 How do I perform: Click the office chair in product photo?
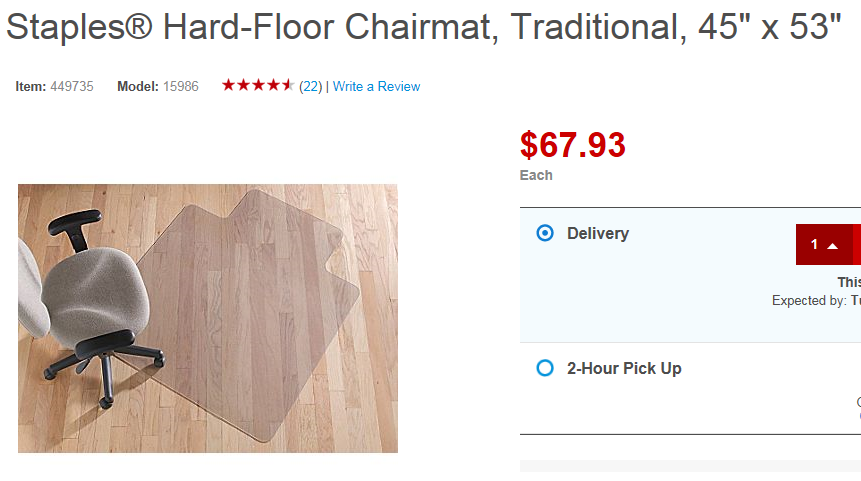[85, 290]
